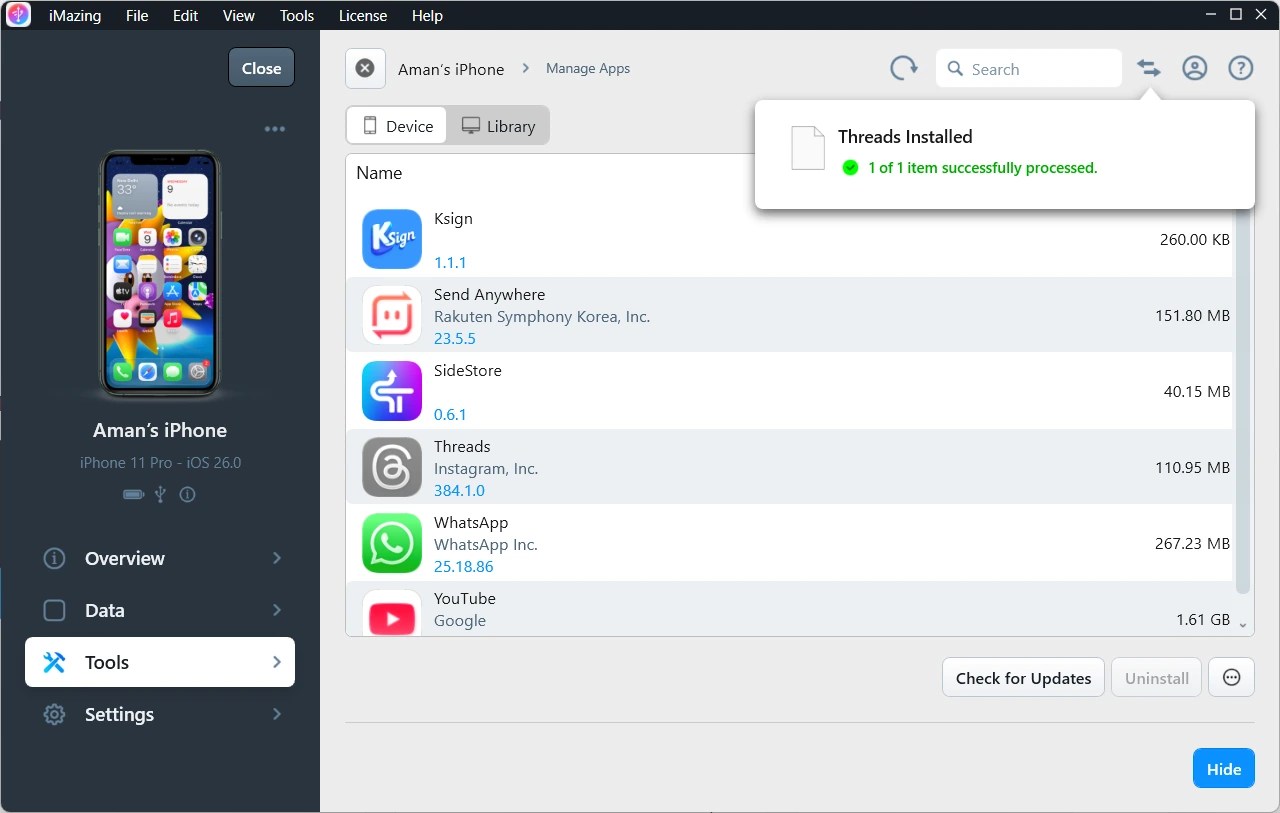1280x813 pixels.
Task: Click into the Search field
Action: click(1029, 69)
